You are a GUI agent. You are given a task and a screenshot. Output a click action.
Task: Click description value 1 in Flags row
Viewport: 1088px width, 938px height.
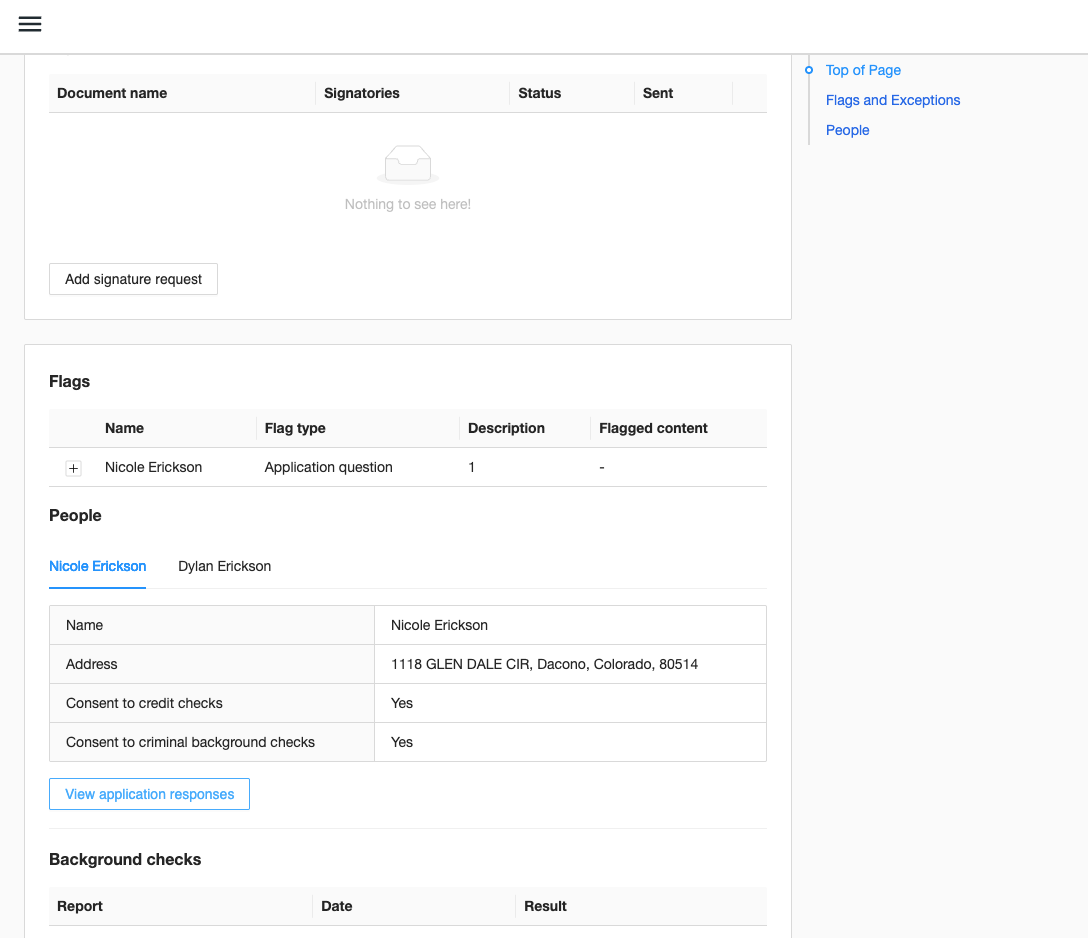[471, 467]
